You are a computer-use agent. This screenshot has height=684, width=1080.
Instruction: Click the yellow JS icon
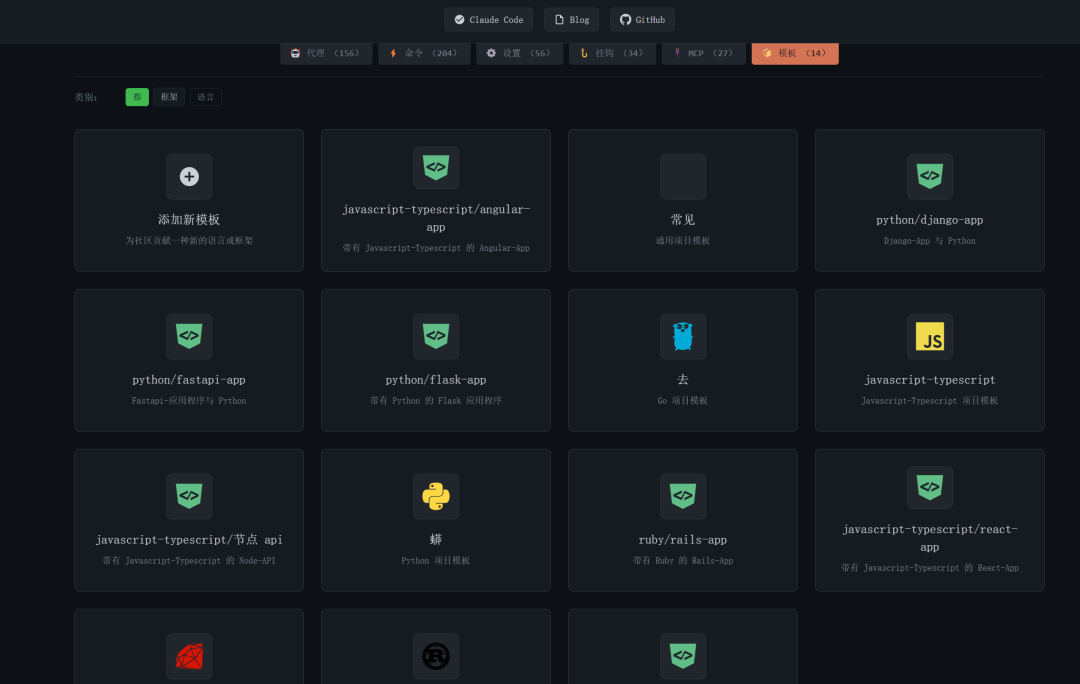tap(930, 336)
